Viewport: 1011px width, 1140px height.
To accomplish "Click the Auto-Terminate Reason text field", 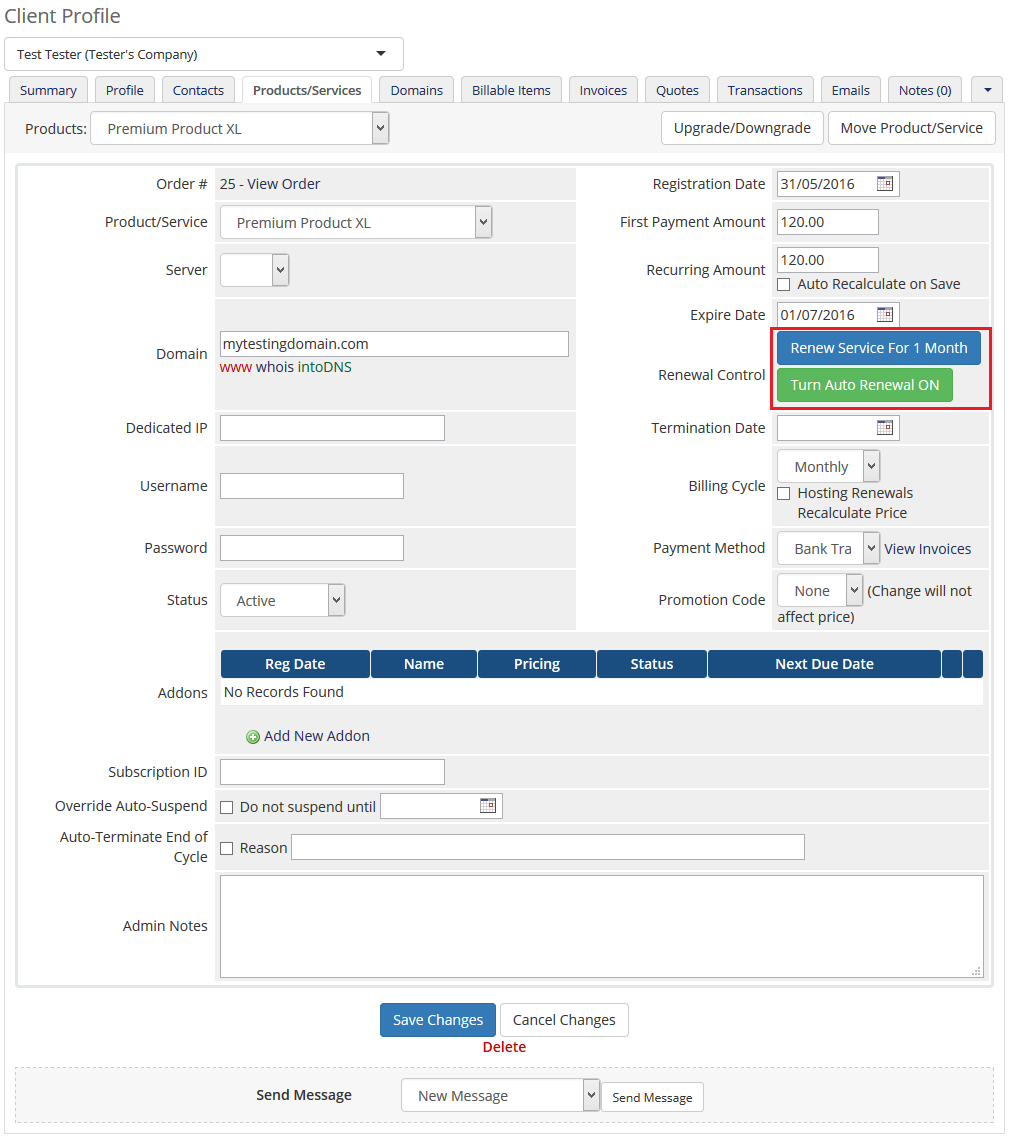I will click(548, 847).
